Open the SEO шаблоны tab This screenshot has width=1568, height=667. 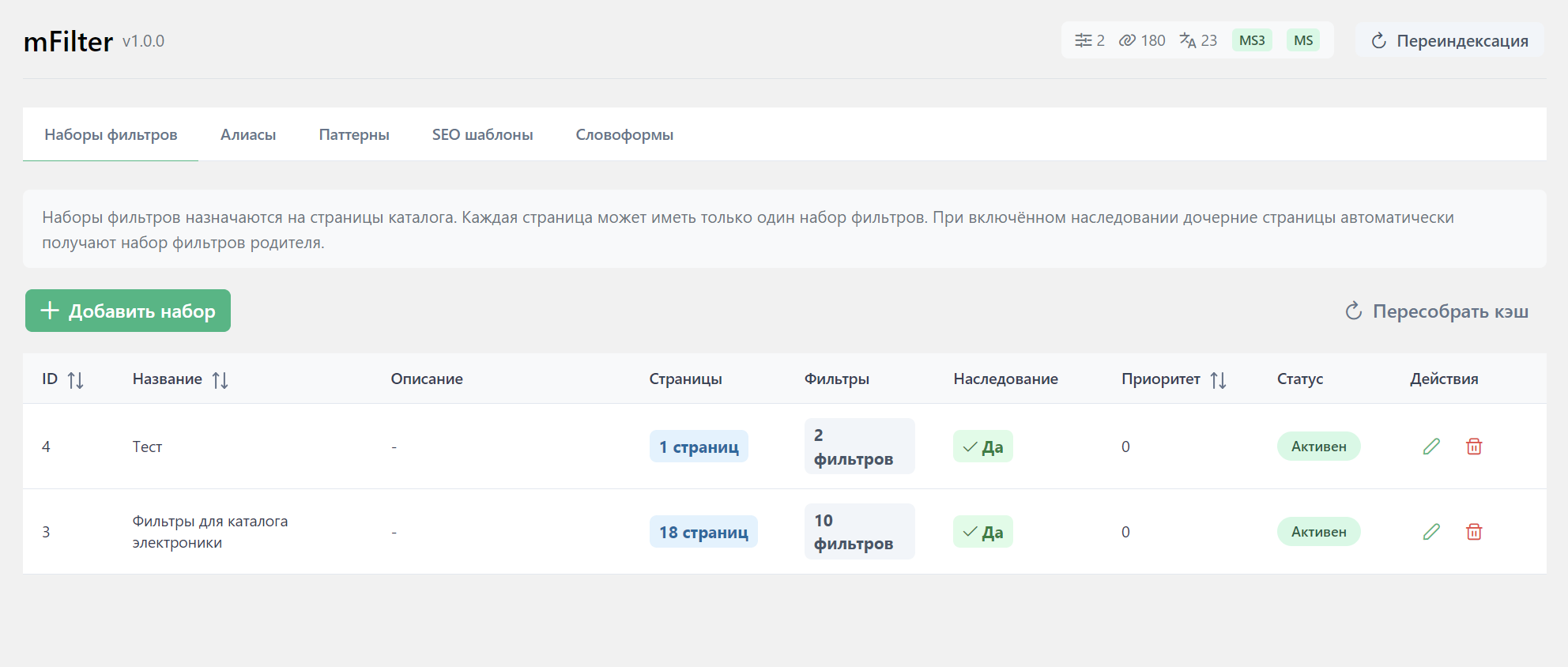pyautogui.click(x=482, y=135)
